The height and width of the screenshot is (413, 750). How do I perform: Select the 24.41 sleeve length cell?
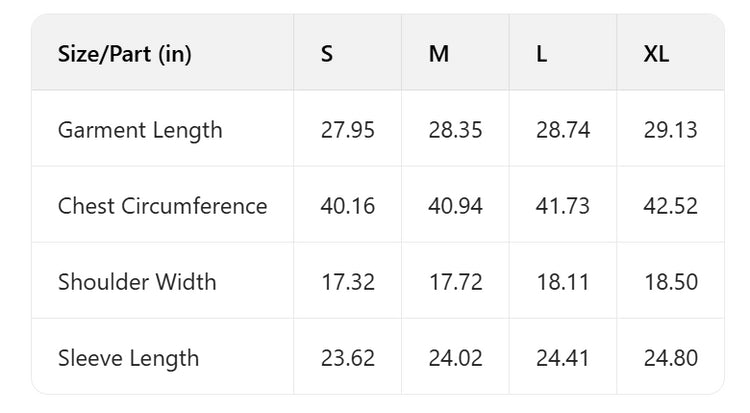[563, 358]
